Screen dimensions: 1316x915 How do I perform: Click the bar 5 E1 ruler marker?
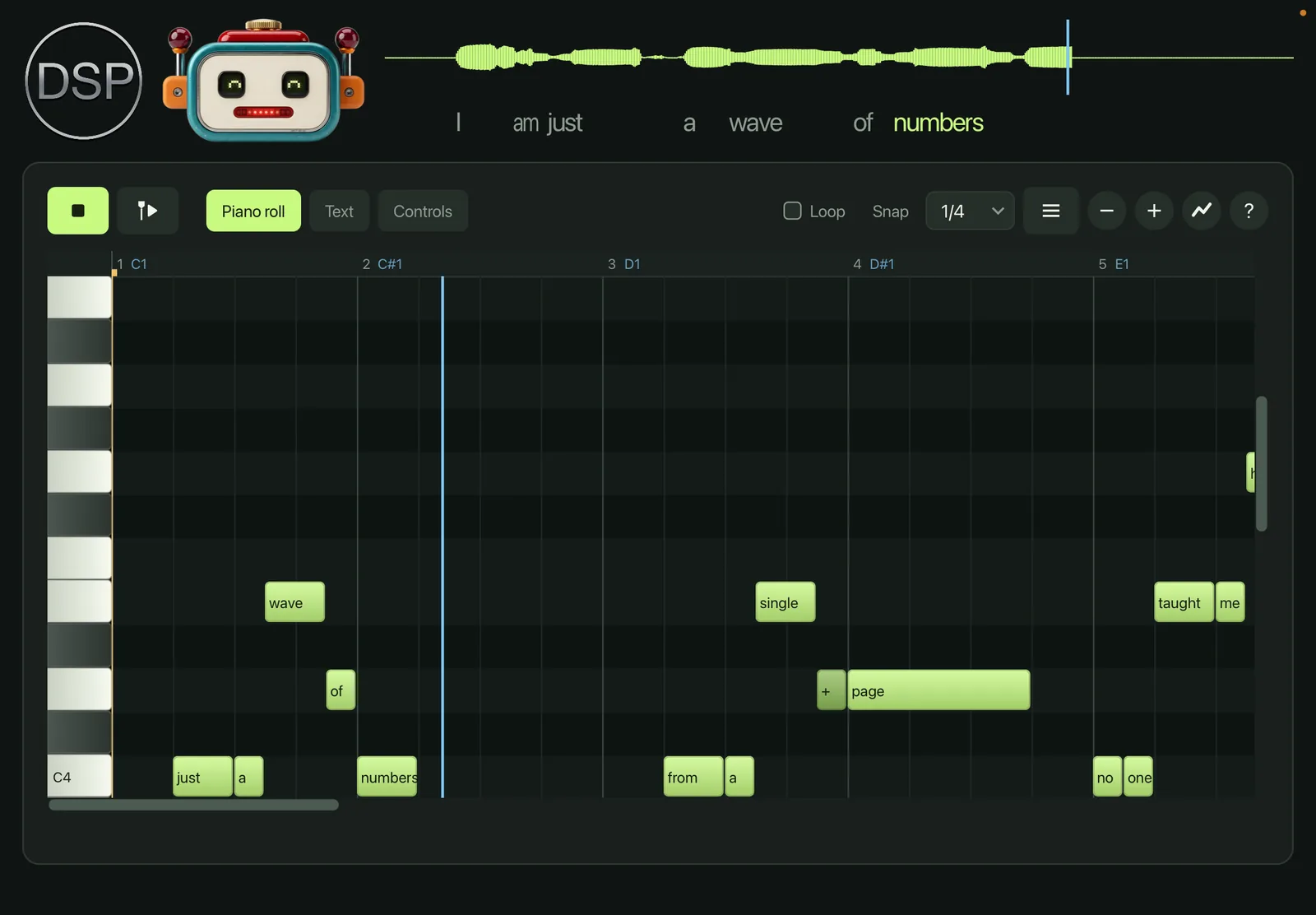[x=1114, y=264]
